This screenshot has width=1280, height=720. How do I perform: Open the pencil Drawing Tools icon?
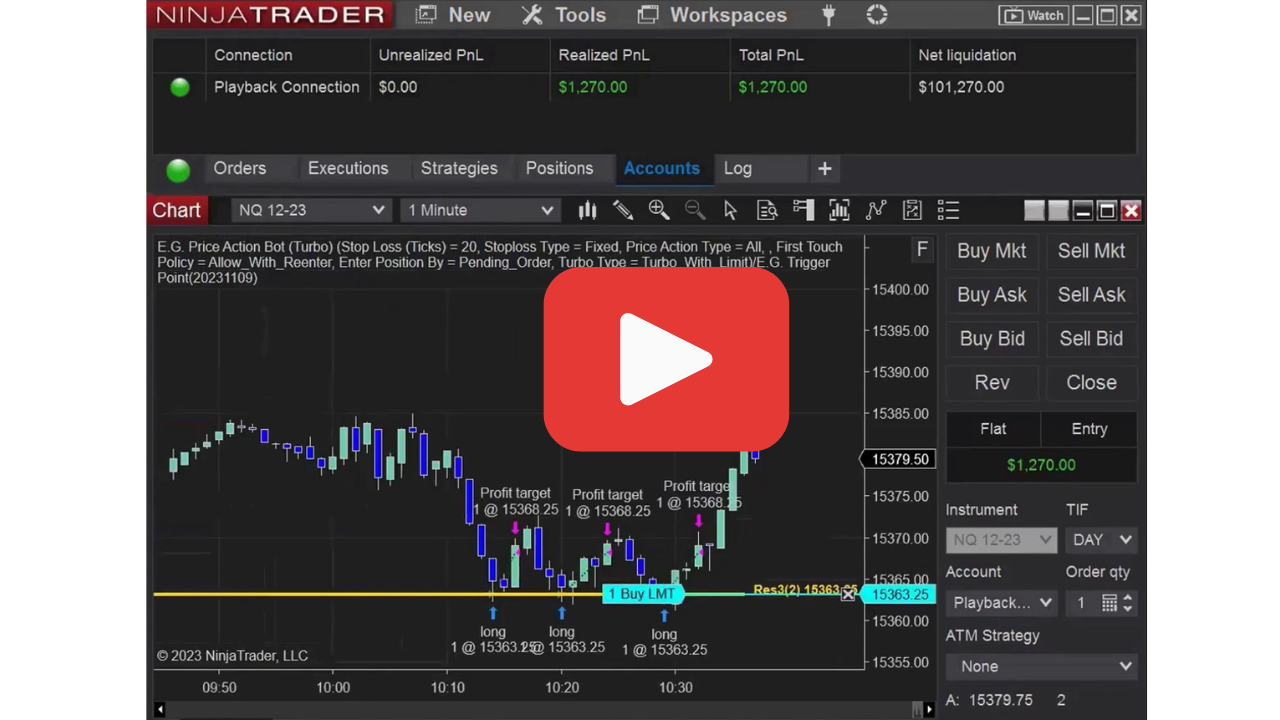tap(623, 210)
